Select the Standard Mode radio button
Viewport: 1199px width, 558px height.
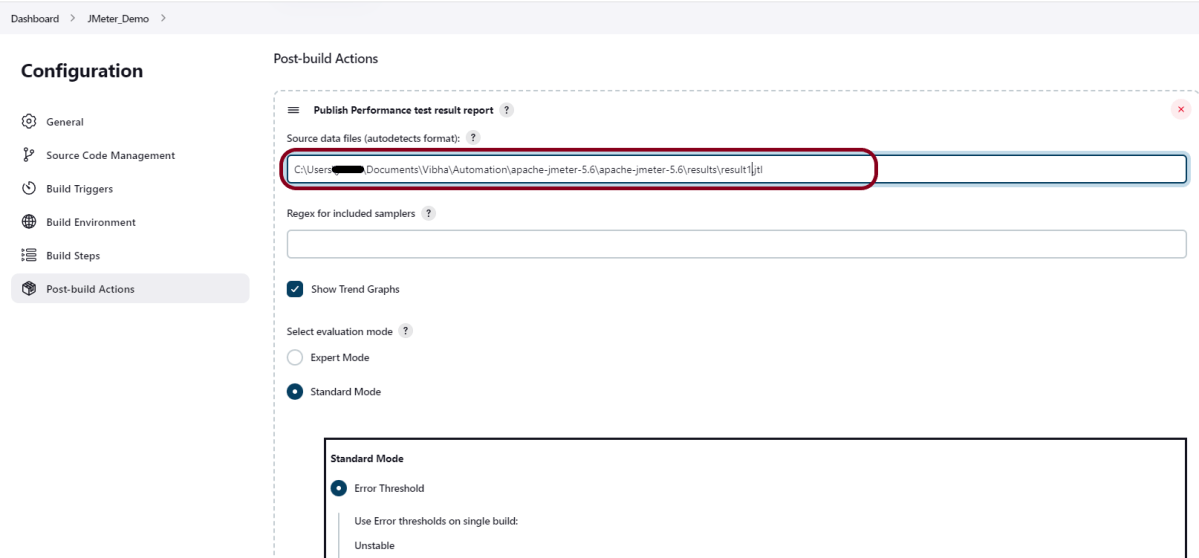295,392
